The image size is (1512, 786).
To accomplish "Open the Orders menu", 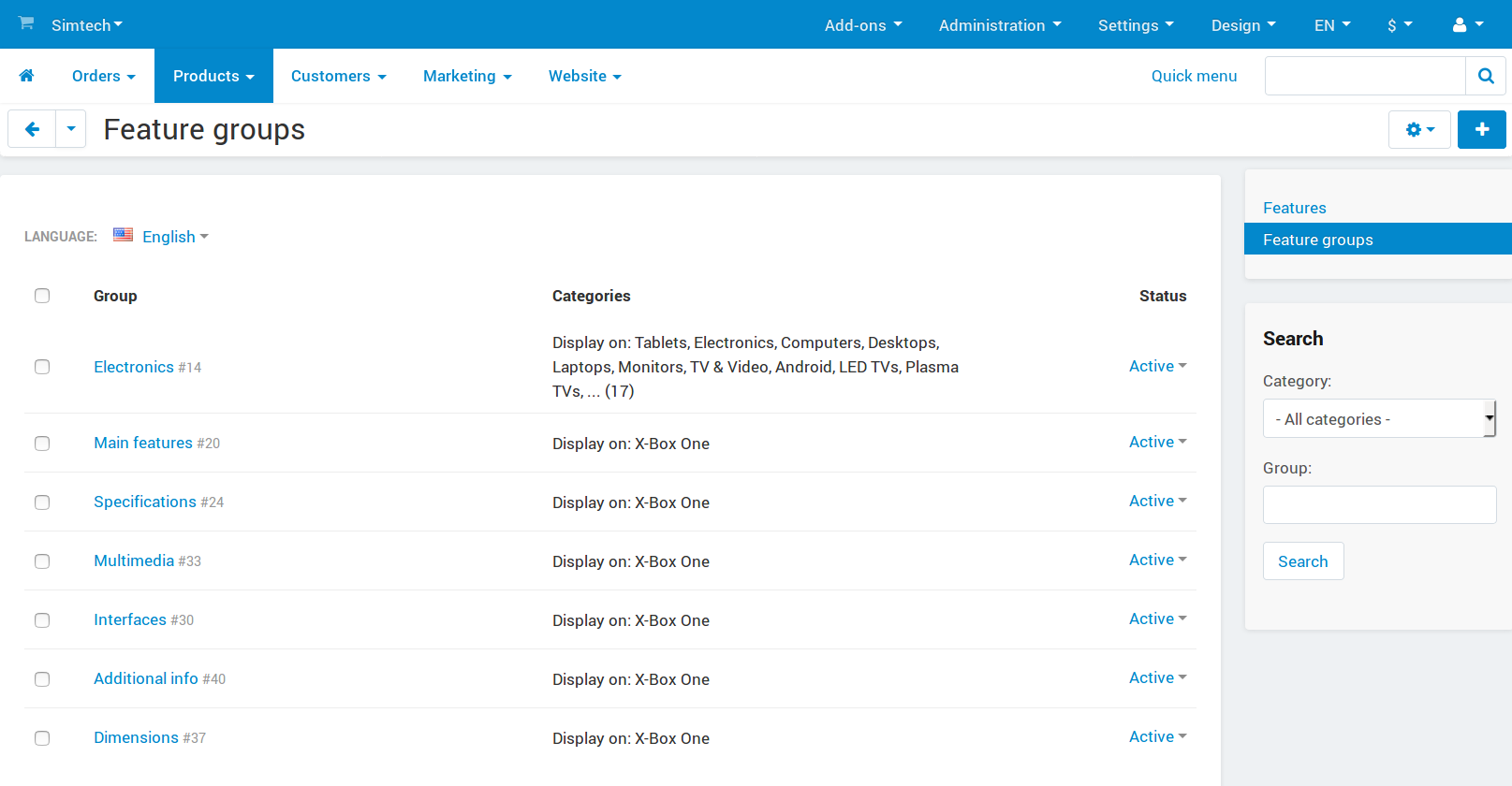I will pyautogui.click(x=104, y=76).
